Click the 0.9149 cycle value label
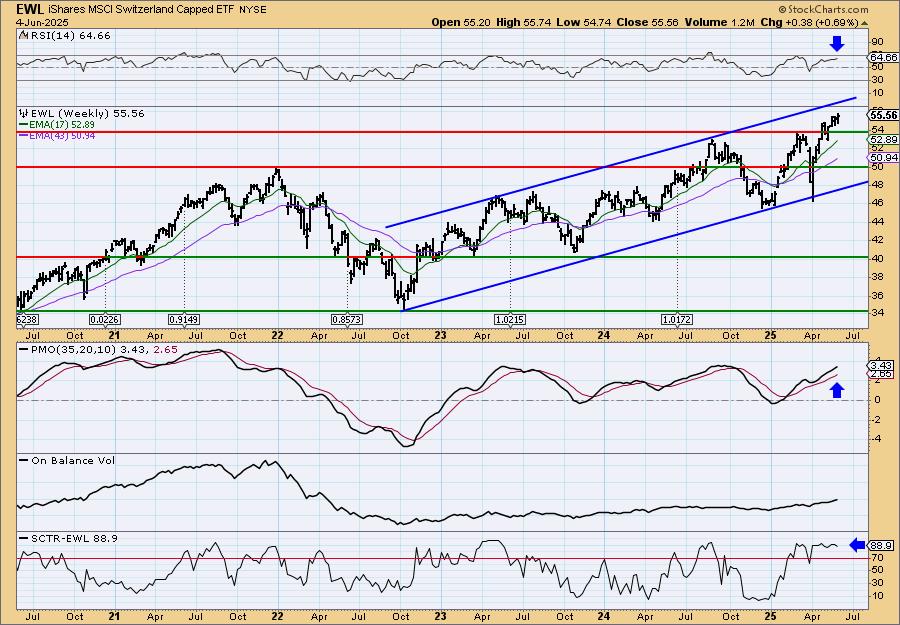The width and height of the screenshot is (900, 625). tap(184, 319)
